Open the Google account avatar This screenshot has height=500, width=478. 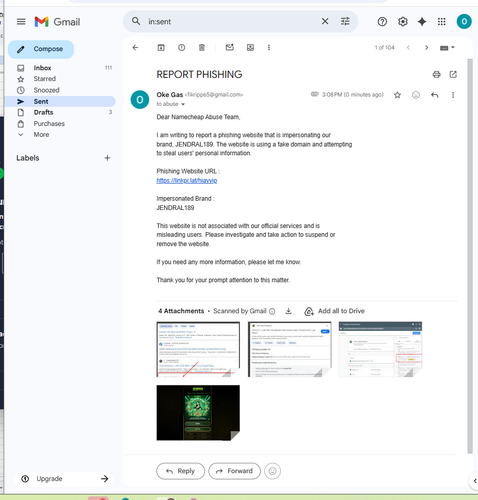[464, 22]
